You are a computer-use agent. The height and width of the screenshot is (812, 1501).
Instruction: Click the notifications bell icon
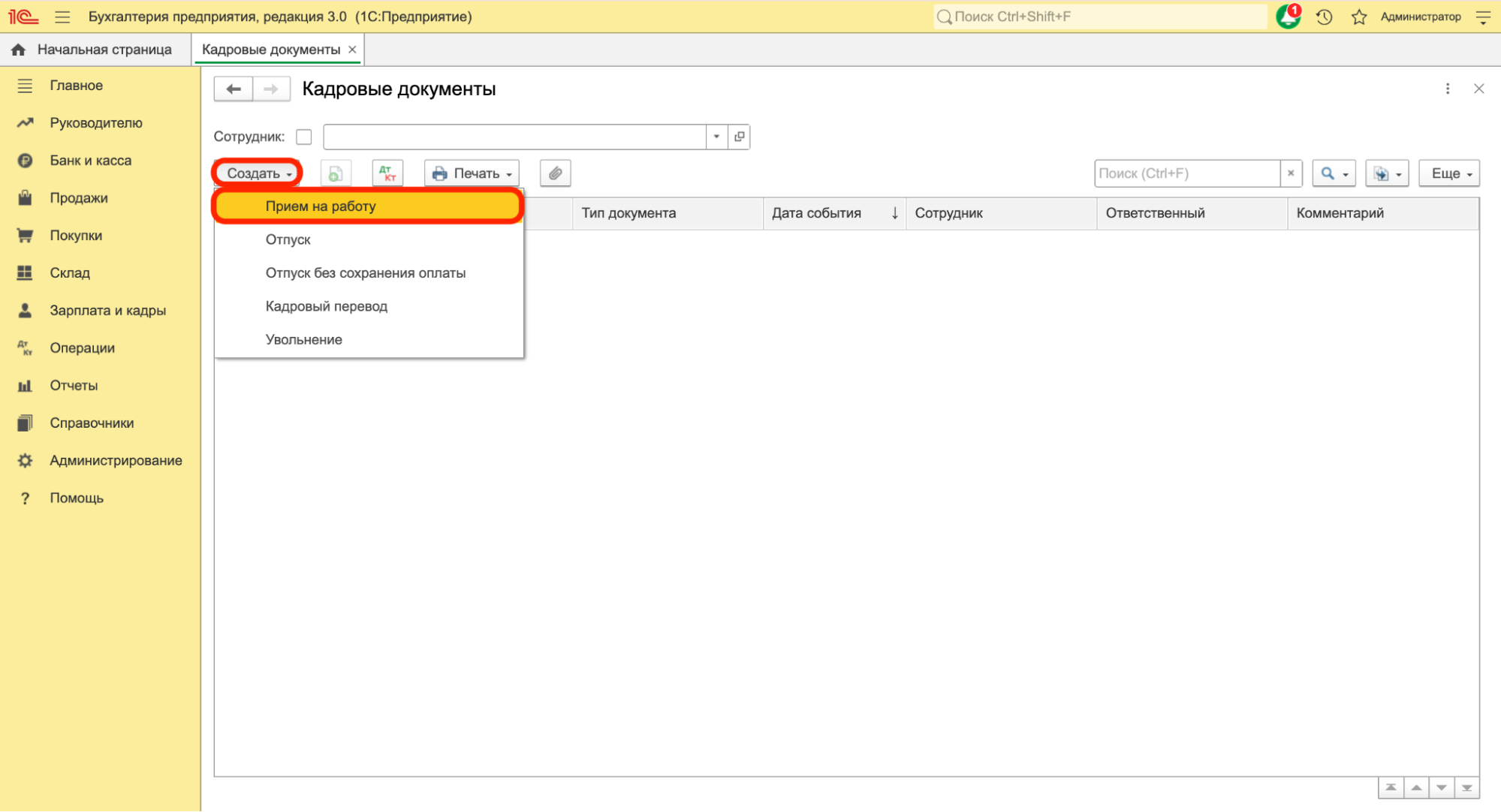(x=1288, y=17)
